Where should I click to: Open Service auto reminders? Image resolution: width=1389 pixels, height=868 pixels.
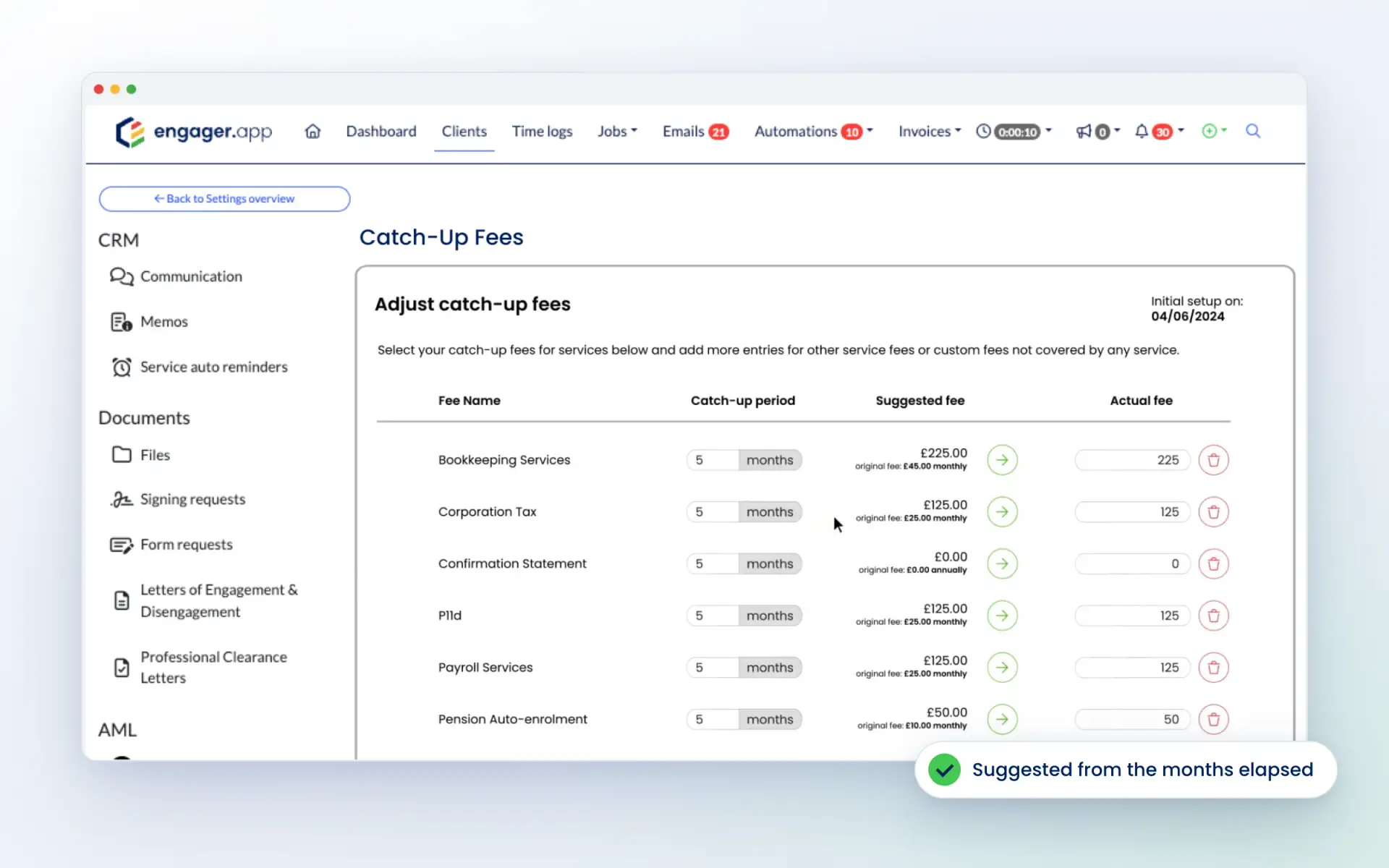199,367
